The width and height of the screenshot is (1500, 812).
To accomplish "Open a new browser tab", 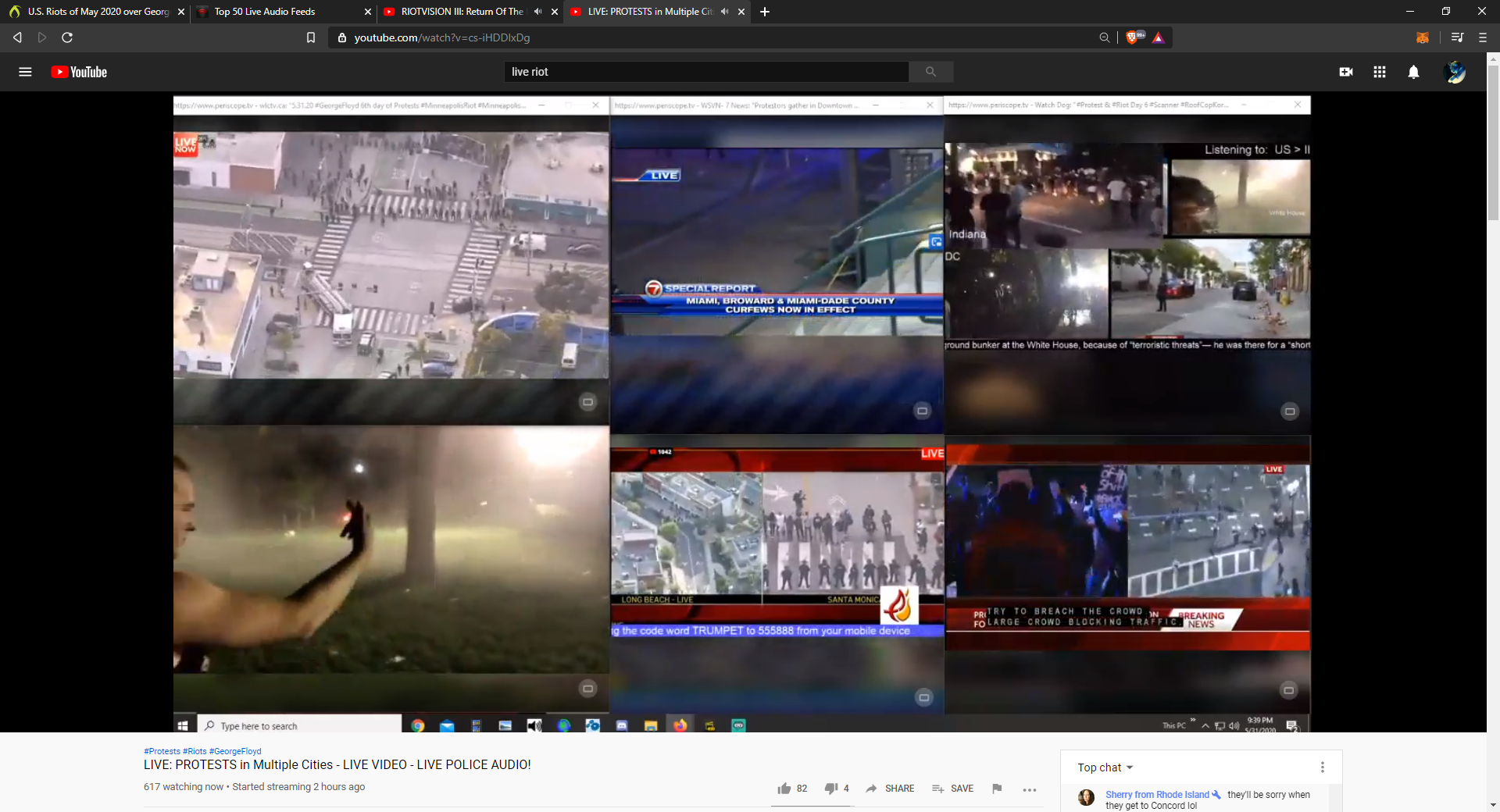I will (765, 12).
